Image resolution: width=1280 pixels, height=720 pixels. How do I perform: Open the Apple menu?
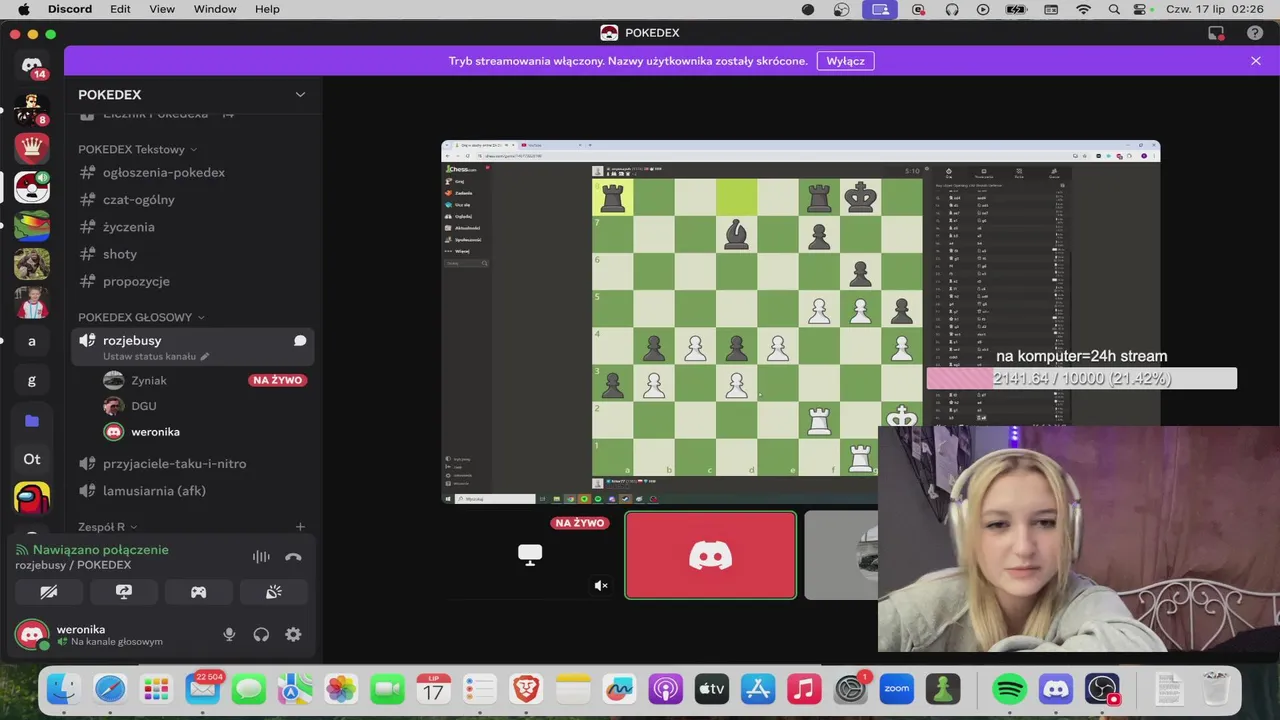[x=23, y=9]
